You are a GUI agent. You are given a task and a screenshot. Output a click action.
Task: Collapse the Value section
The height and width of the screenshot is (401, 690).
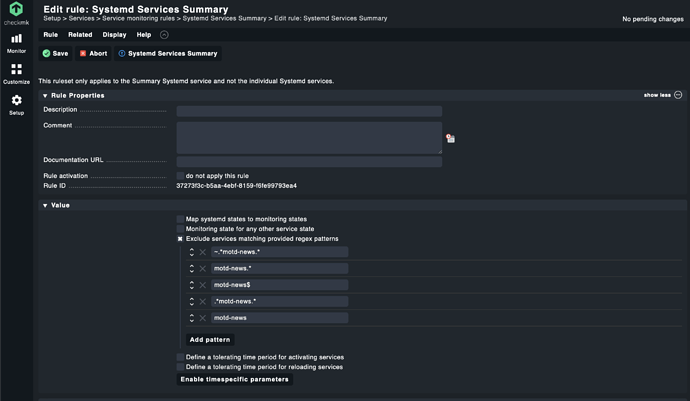[45, 205]
